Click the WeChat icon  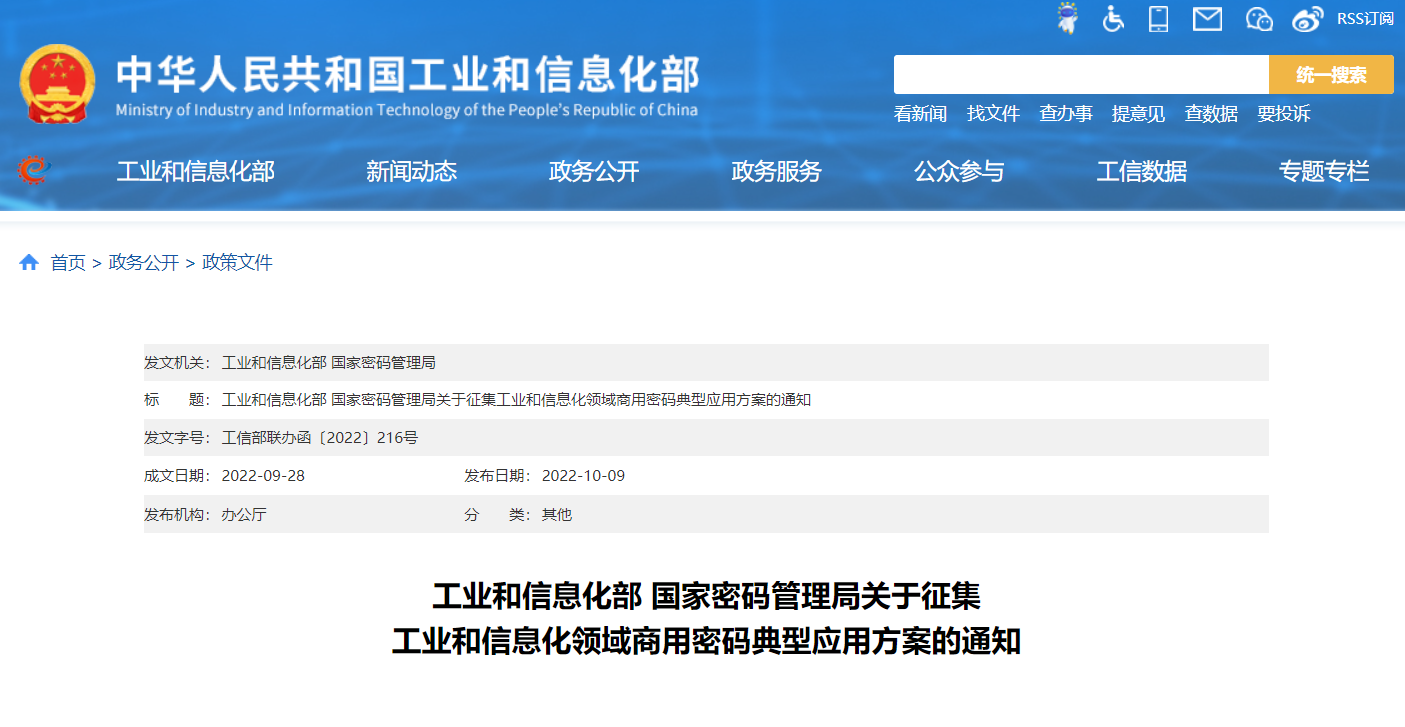[1259, 18]
